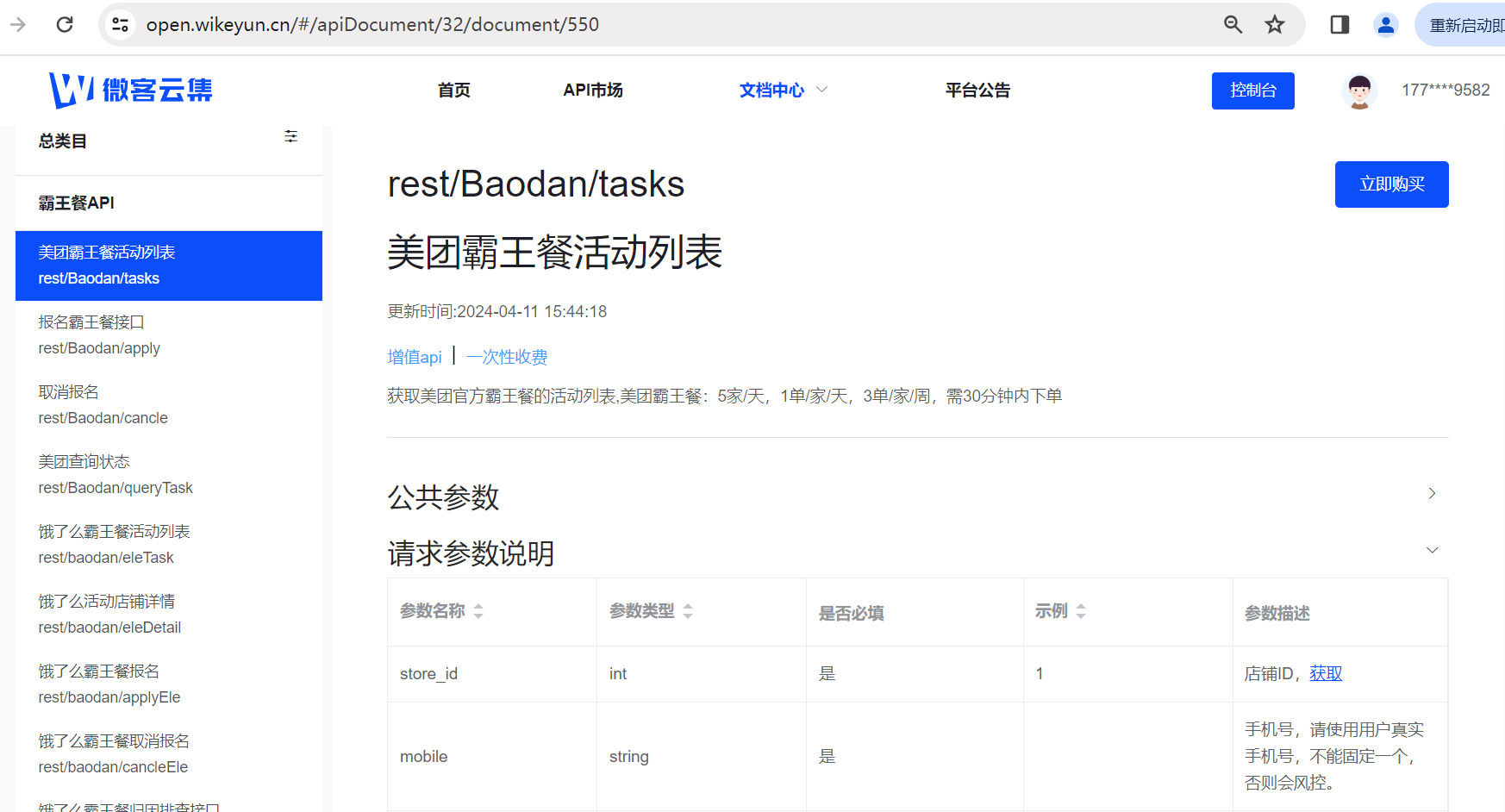Open 美团查询状态 sidebar item
1505x812 pixels.
169,475
